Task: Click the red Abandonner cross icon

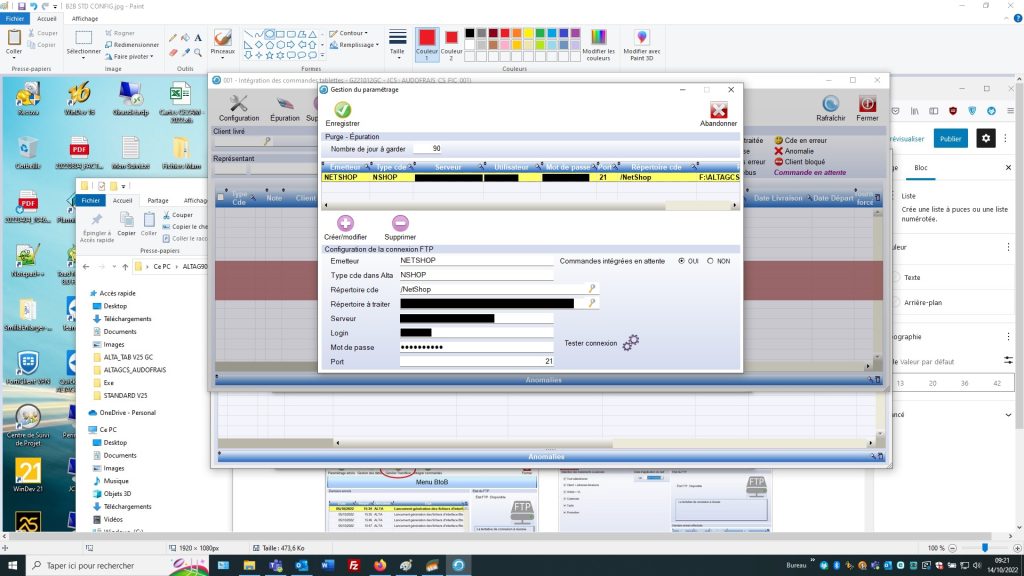Action: click(718, 110)
